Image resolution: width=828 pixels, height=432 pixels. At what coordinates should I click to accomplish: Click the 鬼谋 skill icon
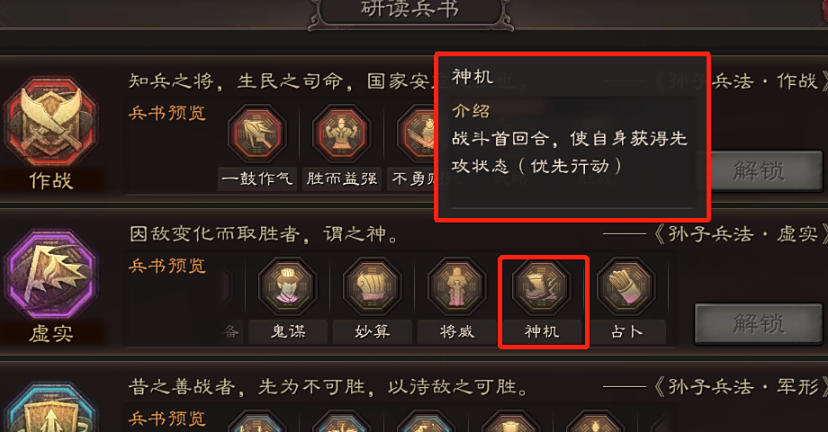point(288,287)
